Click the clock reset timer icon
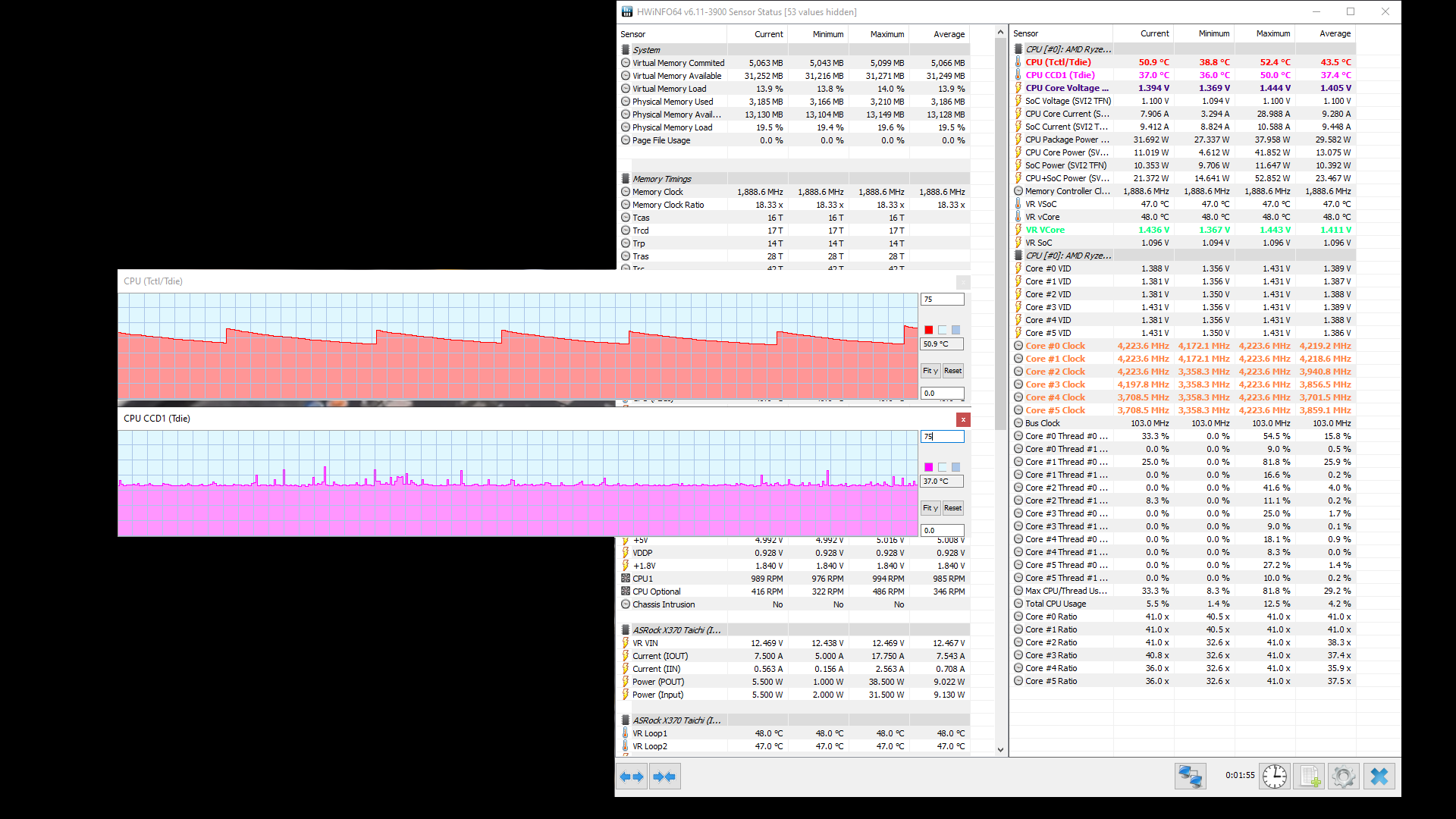The width and height of the screenshot is (1456, 819). click(1275, 777)
